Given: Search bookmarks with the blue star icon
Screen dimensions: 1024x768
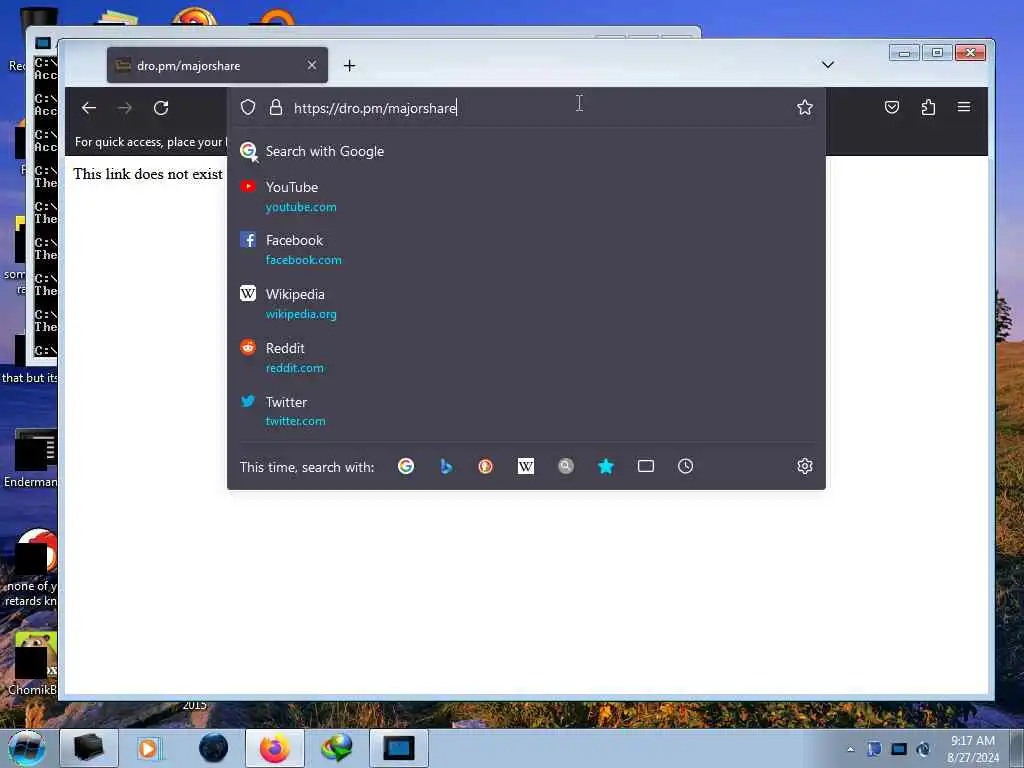Looking at the screenshot, I should tap(606, 466).
